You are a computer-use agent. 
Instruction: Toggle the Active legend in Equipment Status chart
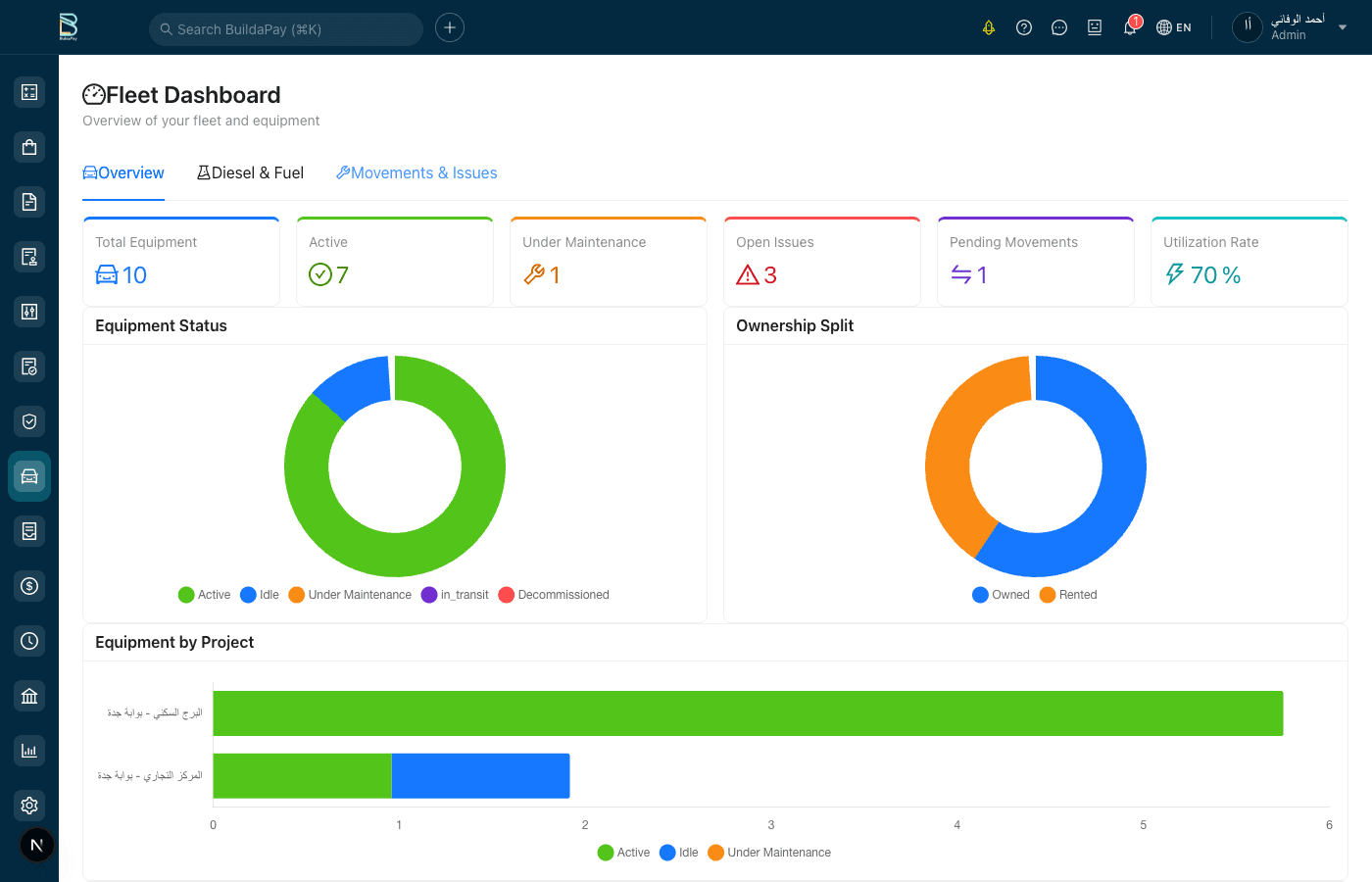(204, 594)
